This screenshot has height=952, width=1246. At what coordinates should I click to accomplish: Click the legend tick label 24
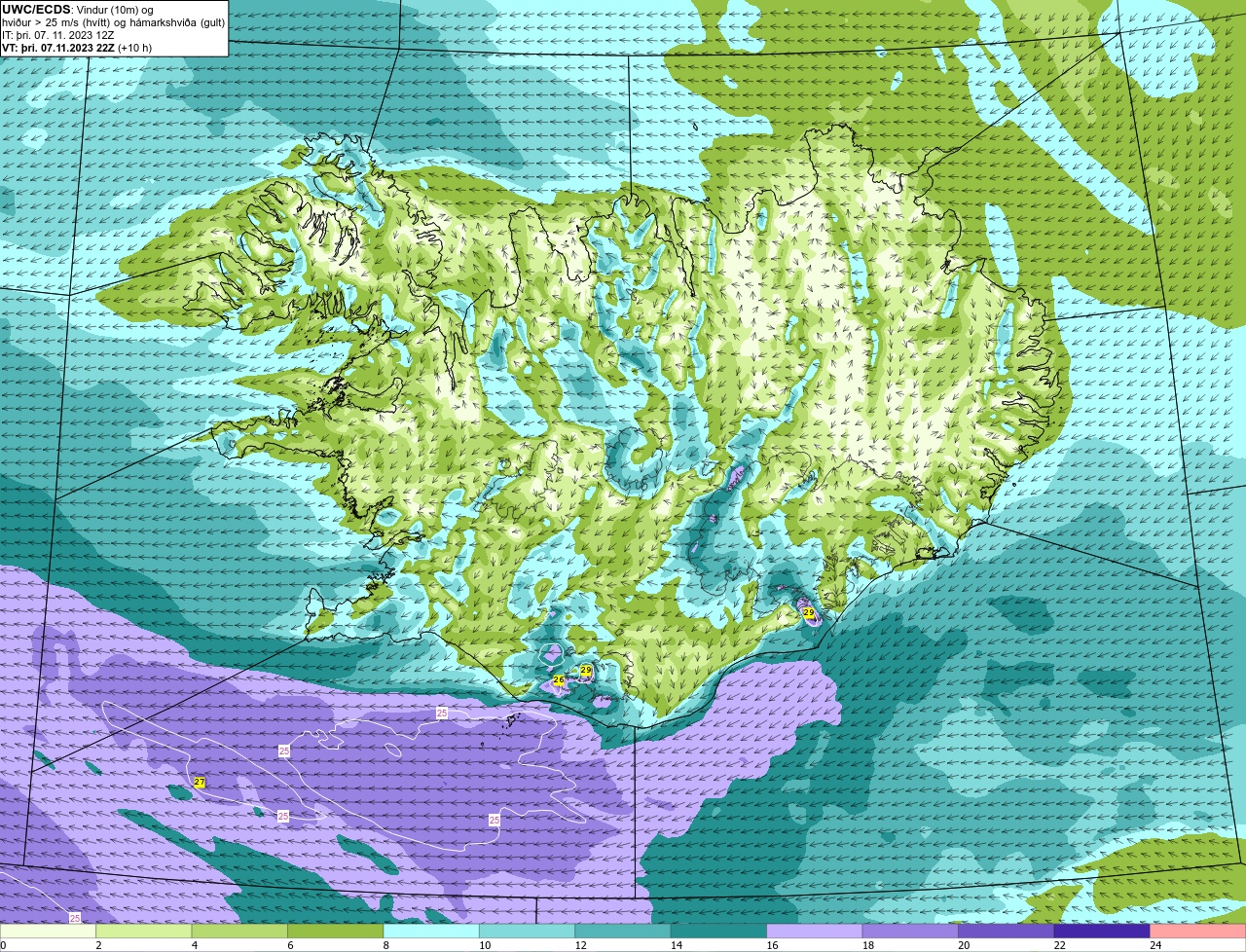tap(1155, 945)
